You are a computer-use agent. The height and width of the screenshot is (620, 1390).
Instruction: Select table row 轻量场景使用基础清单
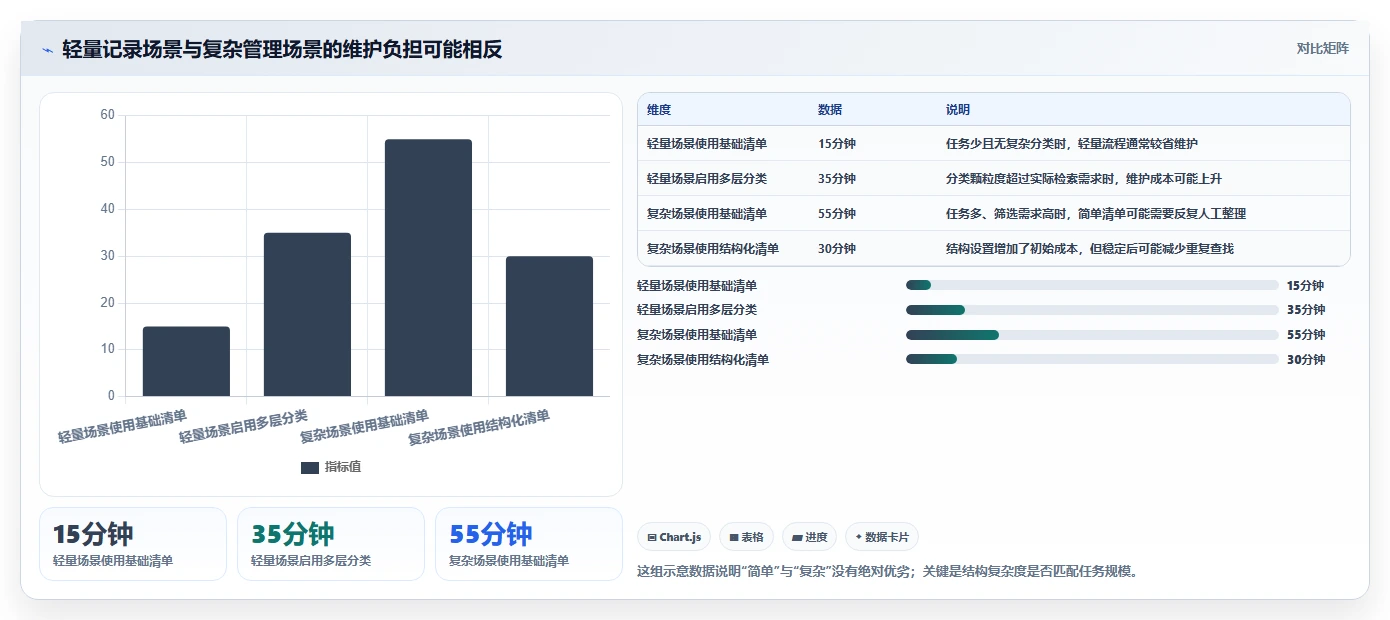pos(993,143)
